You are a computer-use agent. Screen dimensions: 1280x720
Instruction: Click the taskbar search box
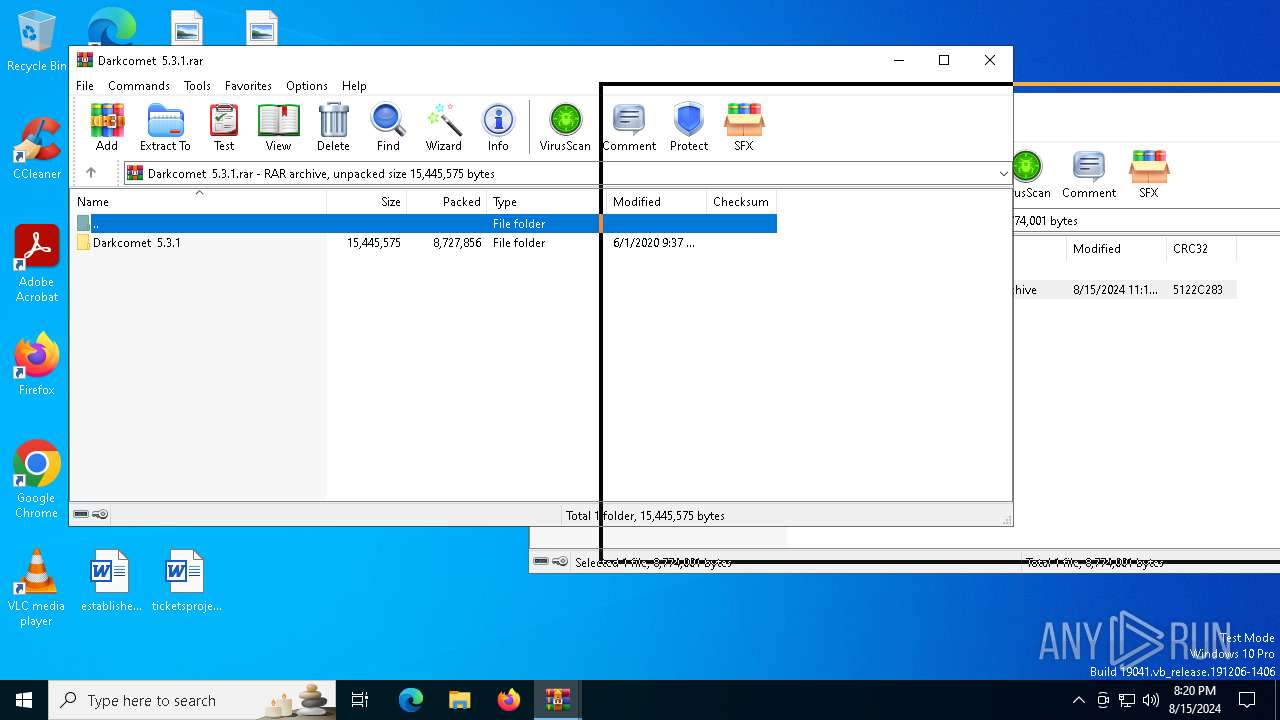193,700
